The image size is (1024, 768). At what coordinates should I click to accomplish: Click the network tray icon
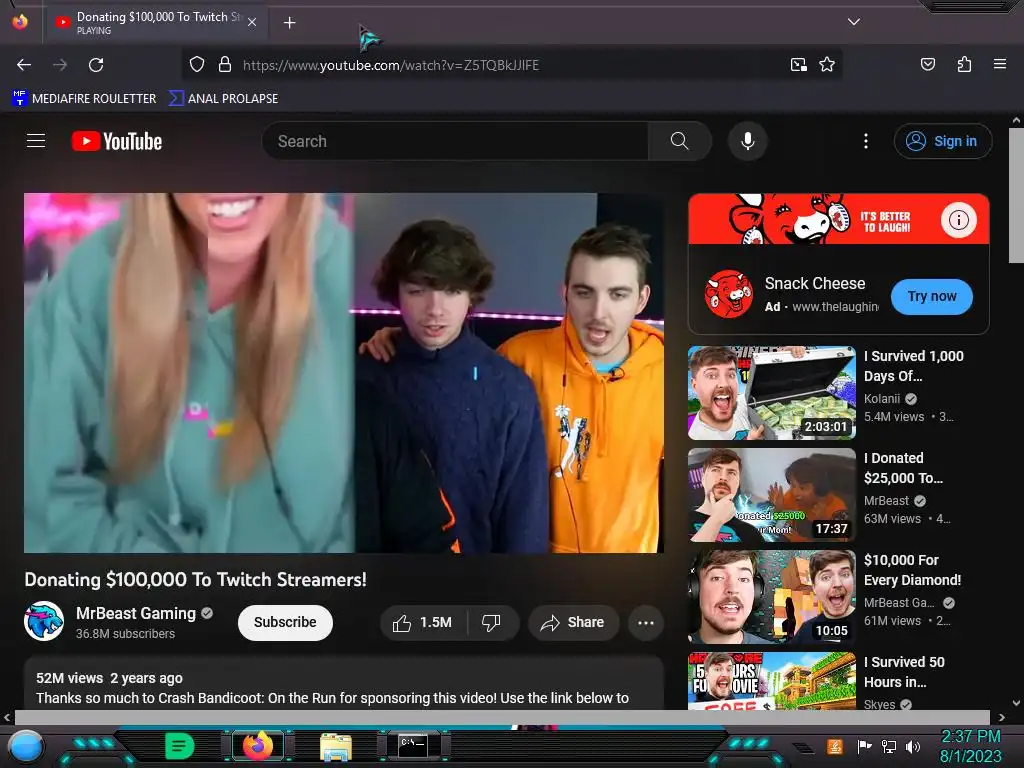click(x=889, y=746)
